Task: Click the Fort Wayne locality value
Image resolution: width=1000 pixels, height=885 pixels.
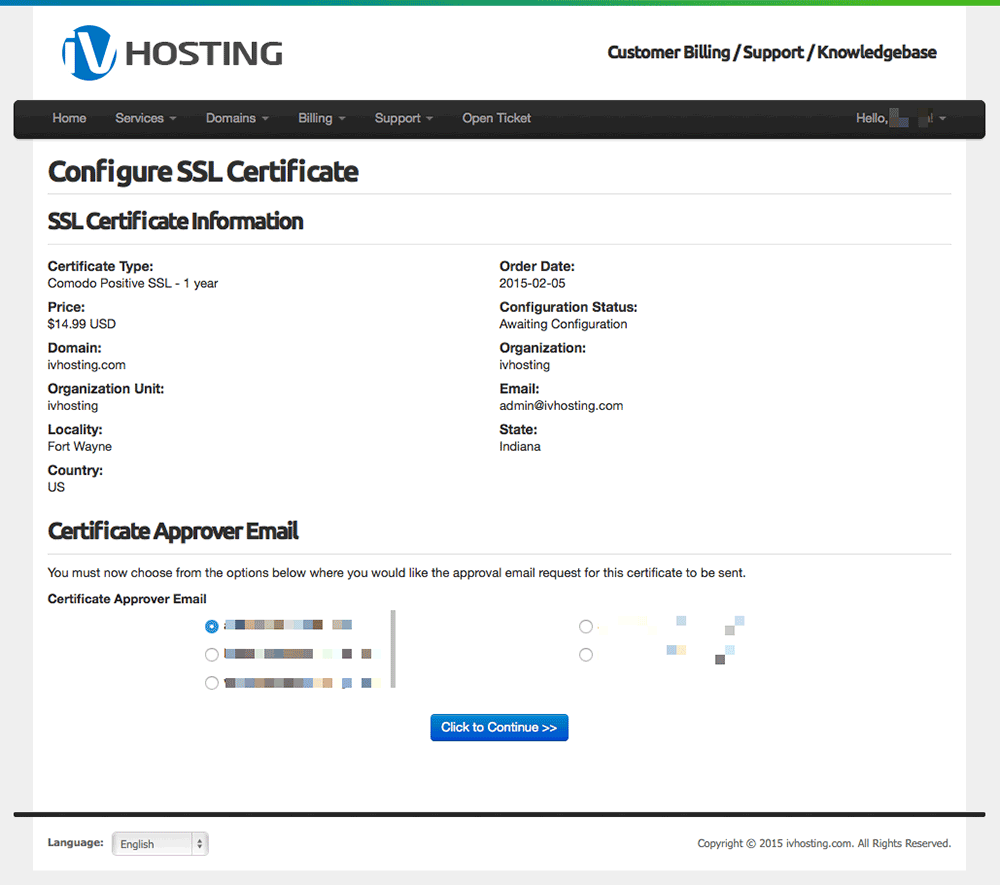Action: coord(80,446)
